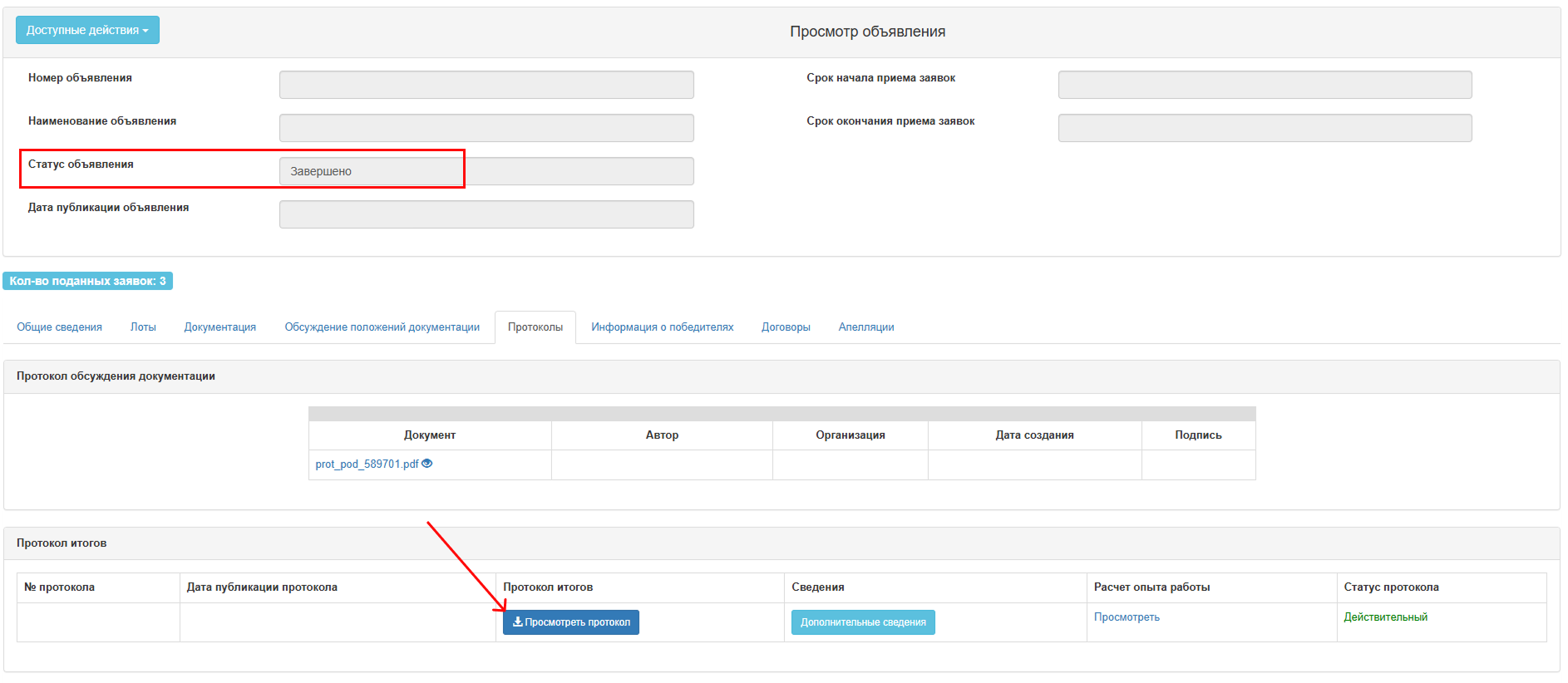The width and height of the screenshot is (1568, 683).
Task: Click the Просмотреть link for work experience
Action: click(1127, 617)
